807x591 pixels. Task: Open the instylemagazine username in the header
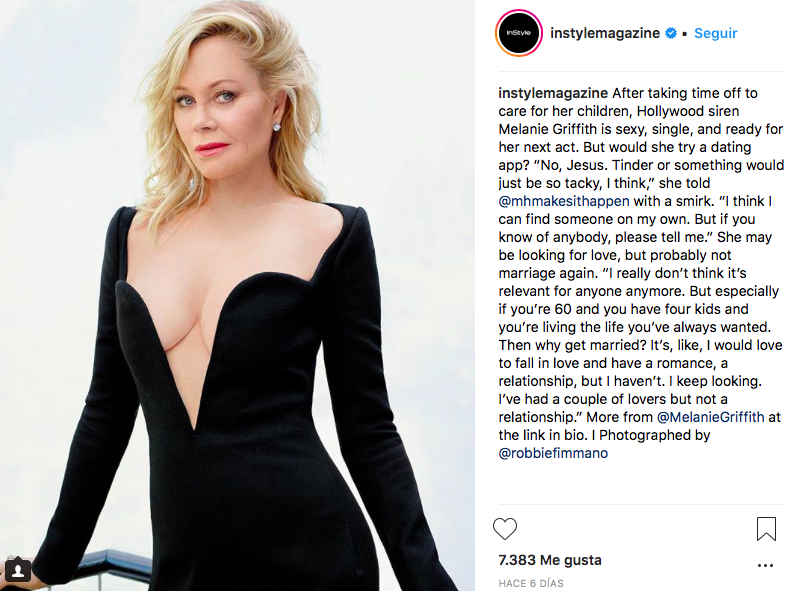(605, 33)
